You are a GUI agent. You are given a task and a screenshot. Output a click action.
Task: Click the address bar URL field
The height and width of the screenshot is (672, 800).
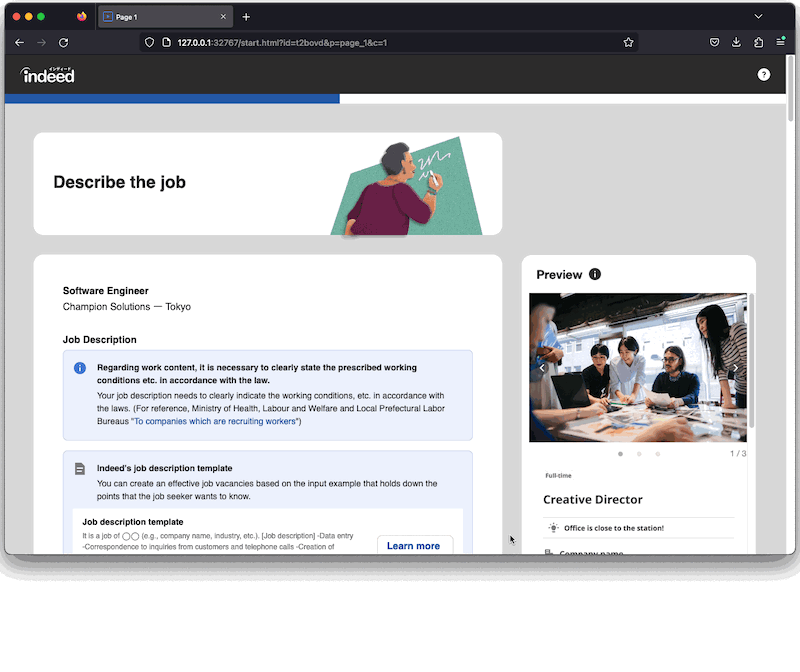click(389, 42)
